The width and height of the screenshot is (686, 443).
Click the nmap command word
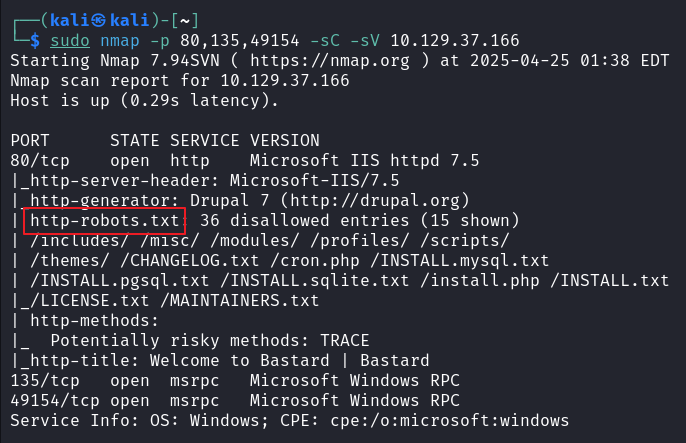tap(120, 41)
